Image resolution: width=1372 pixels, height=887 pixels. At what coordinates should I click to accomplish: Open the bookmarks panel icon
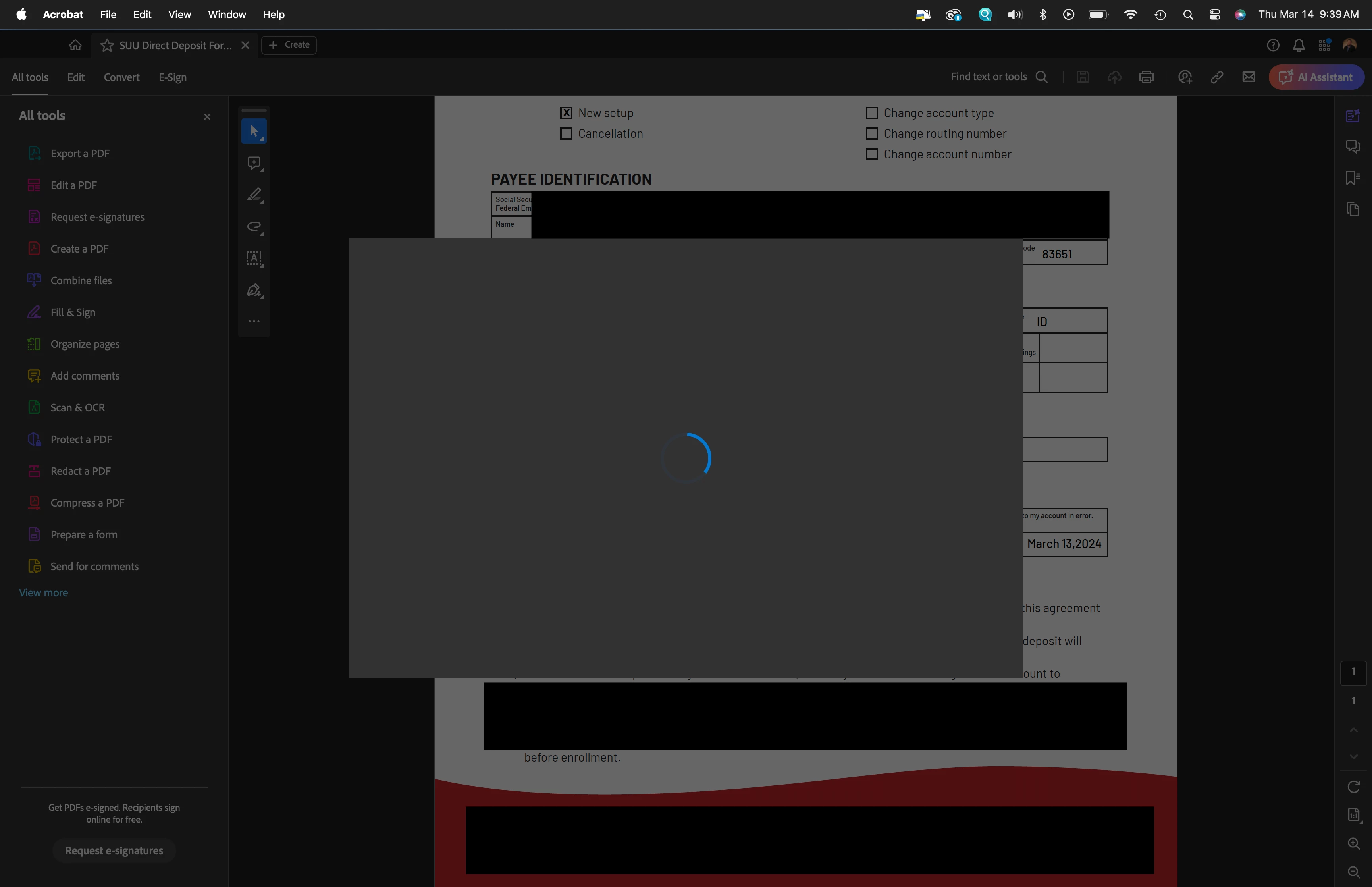click(x=1353, y=177)
